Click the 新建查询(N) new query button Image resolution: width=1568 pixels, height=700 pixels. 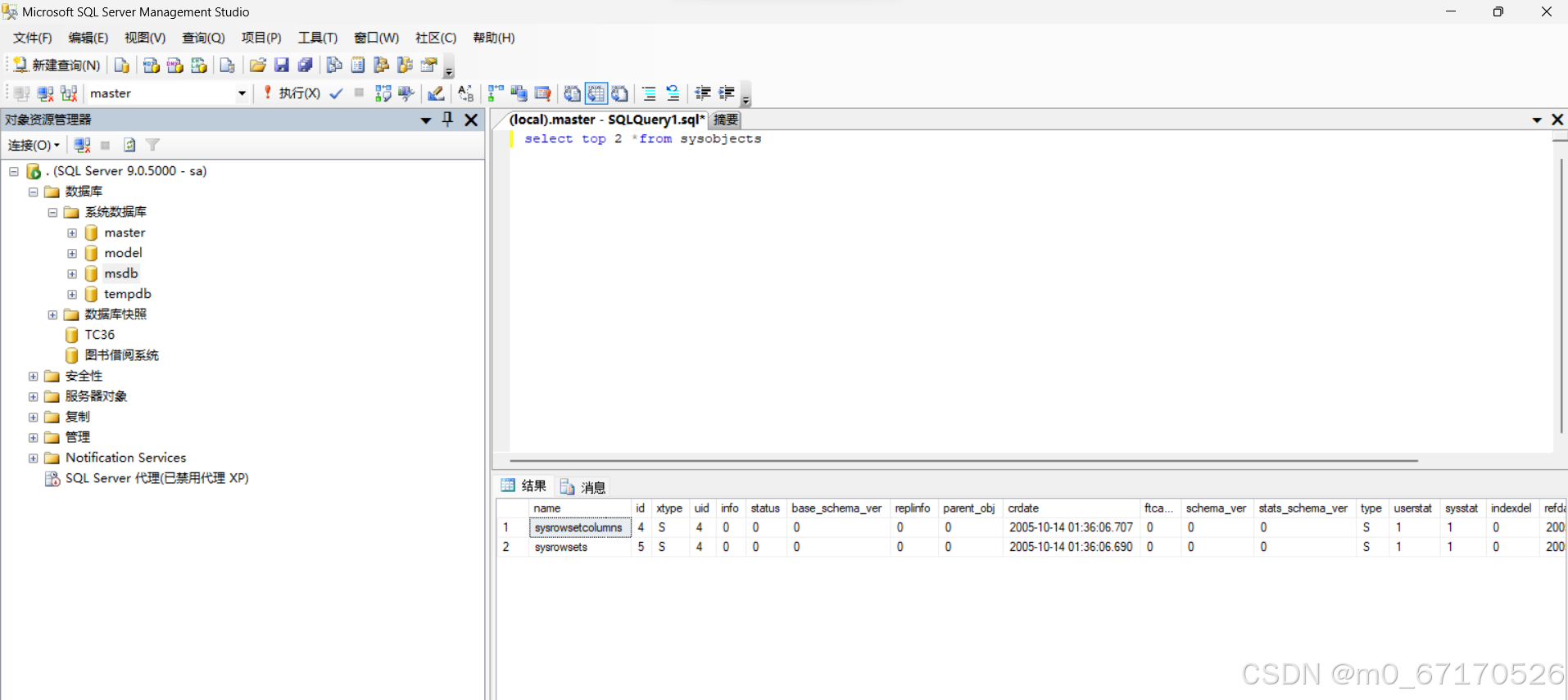(57, 65)
